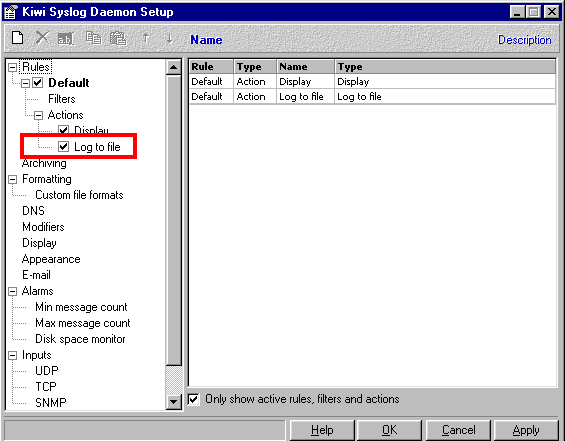Open Min message count alarm
565x441 pixels.
pyautogui.click(x=81, y=307)
